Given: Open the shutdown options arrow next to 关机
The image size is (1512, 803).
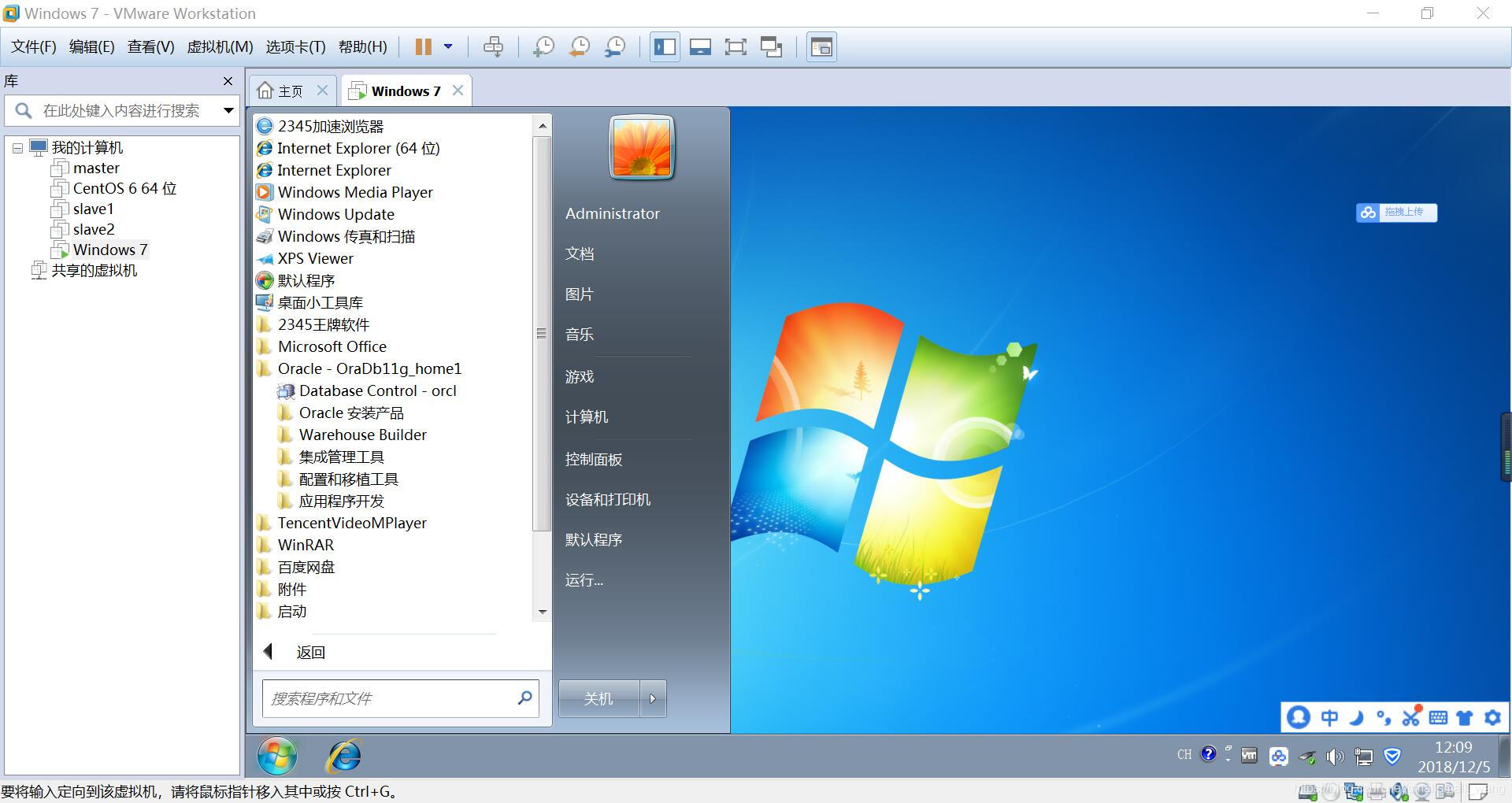Looking at the screenshot, I should 652,698.
